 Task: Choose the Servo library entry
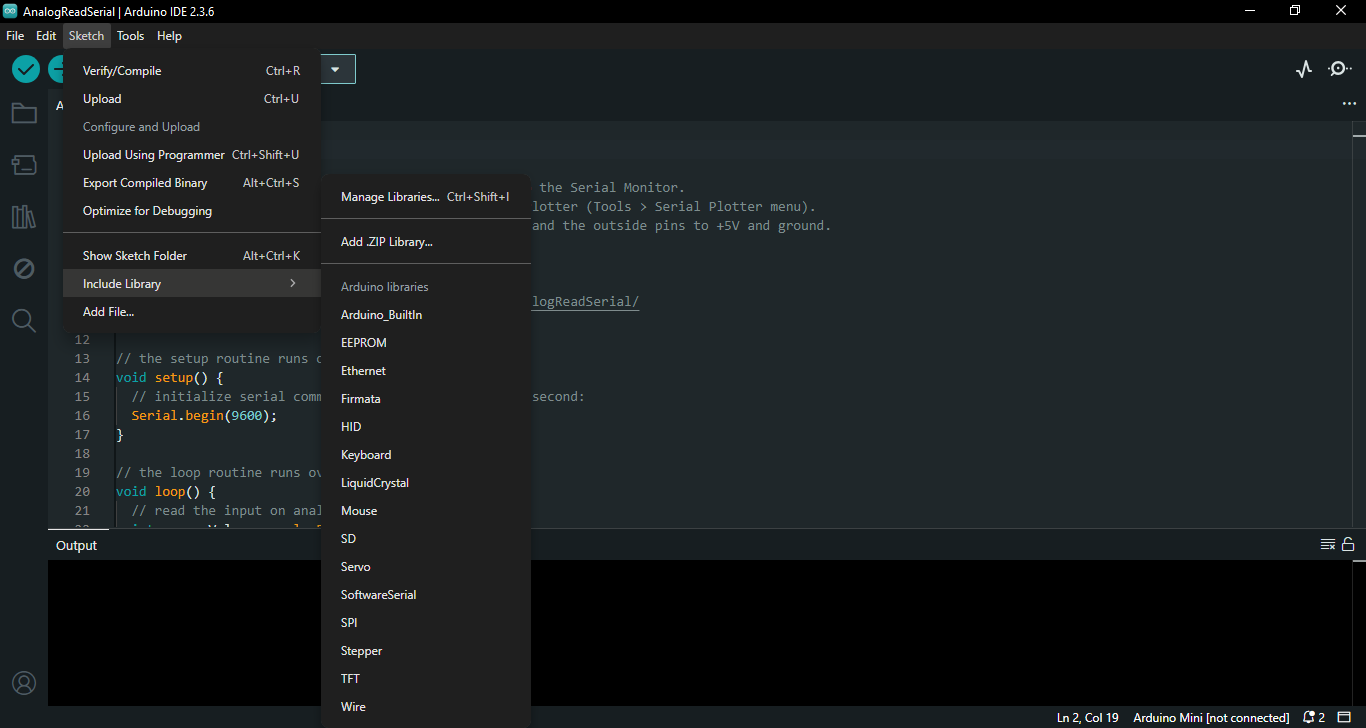[356, 567]
